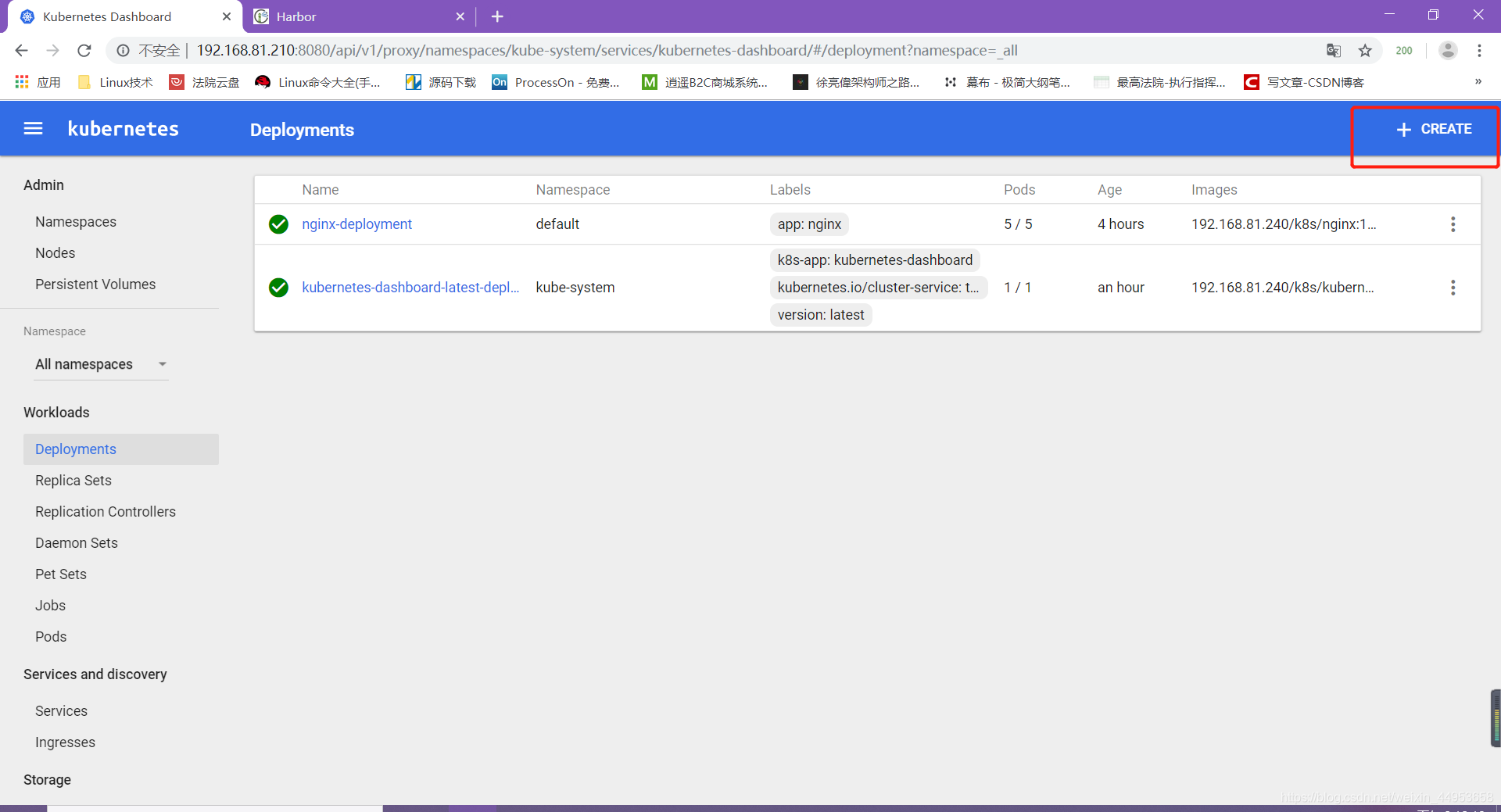
Task: Click the Services and discovery heading
Action: coord(95,674)
